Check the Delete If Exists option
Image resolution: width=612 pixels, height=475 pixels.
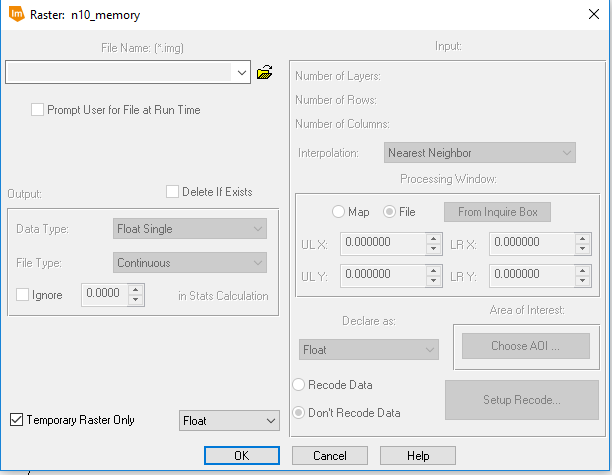172,192
